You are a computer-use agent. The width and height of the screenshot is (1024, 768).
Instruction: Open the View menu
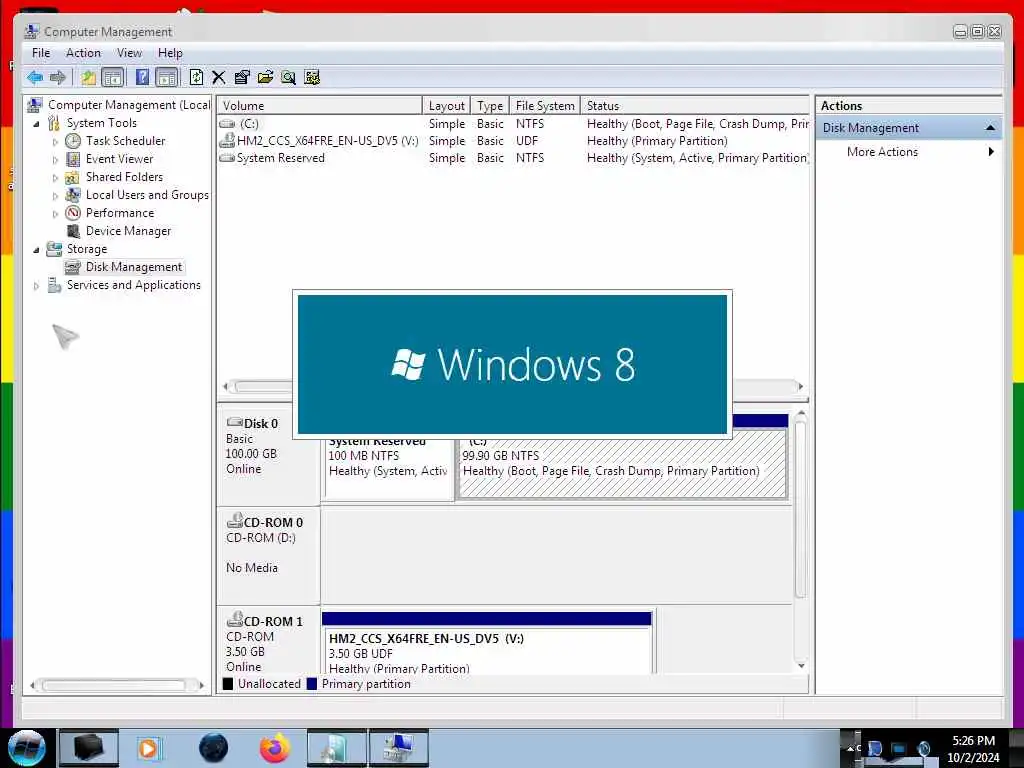[x=129, y=53]
